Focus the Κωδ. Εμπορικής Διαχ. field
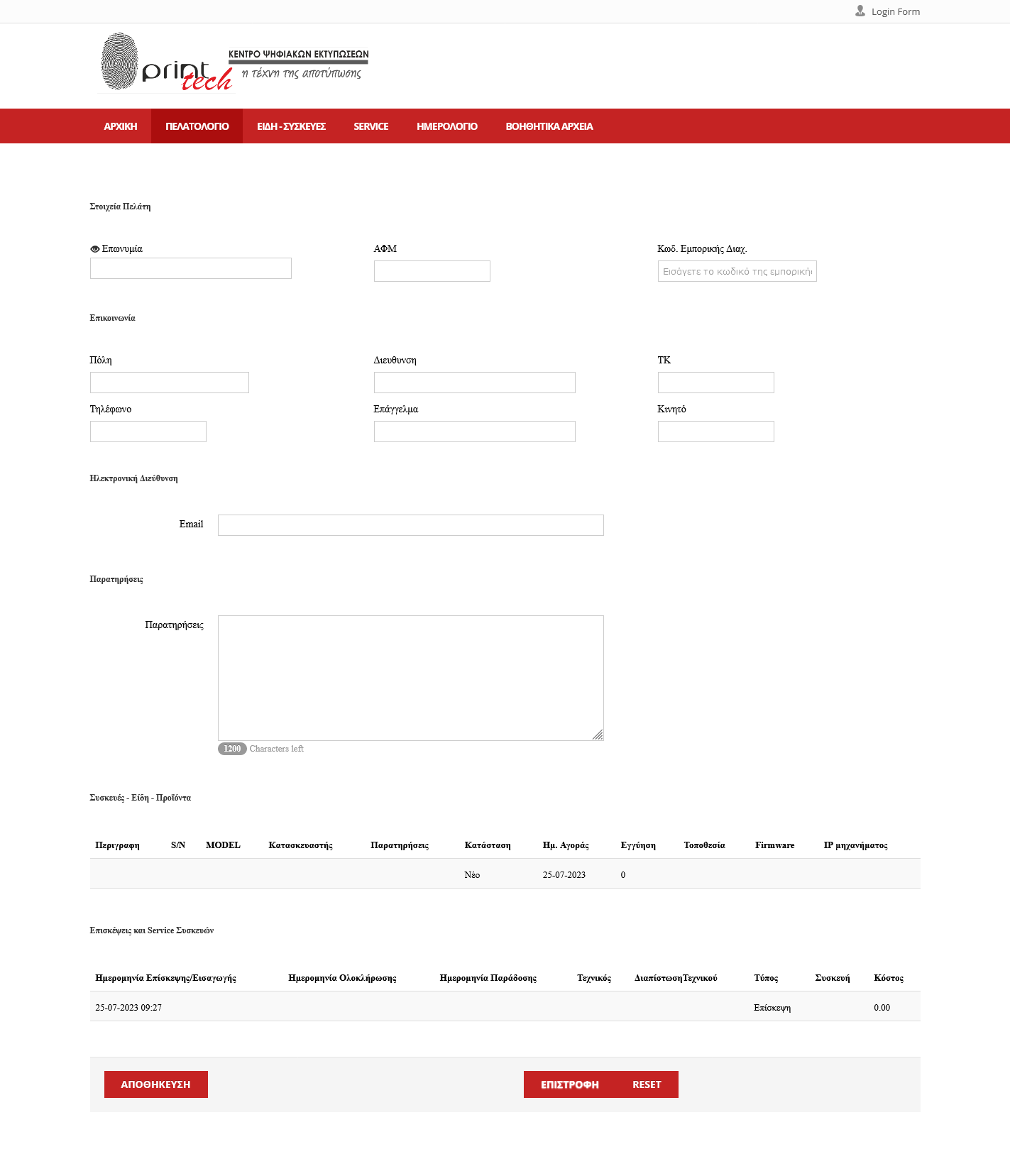 point(737,271)
